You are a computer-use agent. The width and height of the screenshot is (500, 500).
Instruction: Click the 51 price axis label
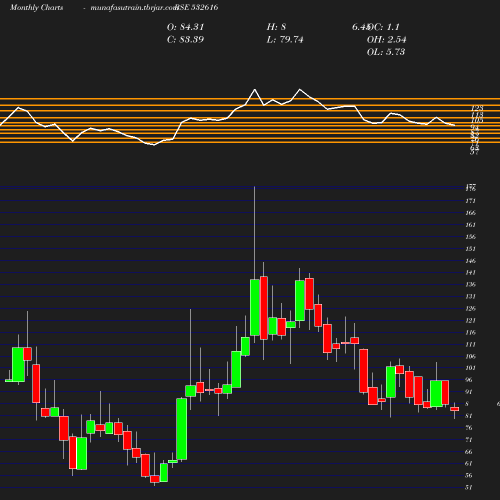click(x=469, y=487)
